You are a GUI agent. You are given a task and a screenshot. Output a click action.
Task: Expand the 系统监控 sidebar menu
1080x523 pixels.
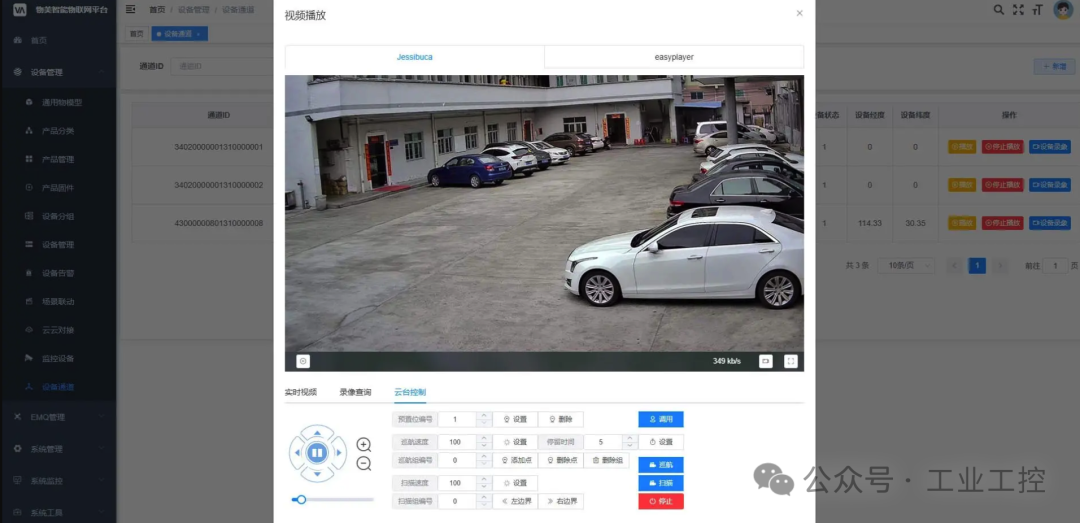pyautogui.click(x=58, y=480)
